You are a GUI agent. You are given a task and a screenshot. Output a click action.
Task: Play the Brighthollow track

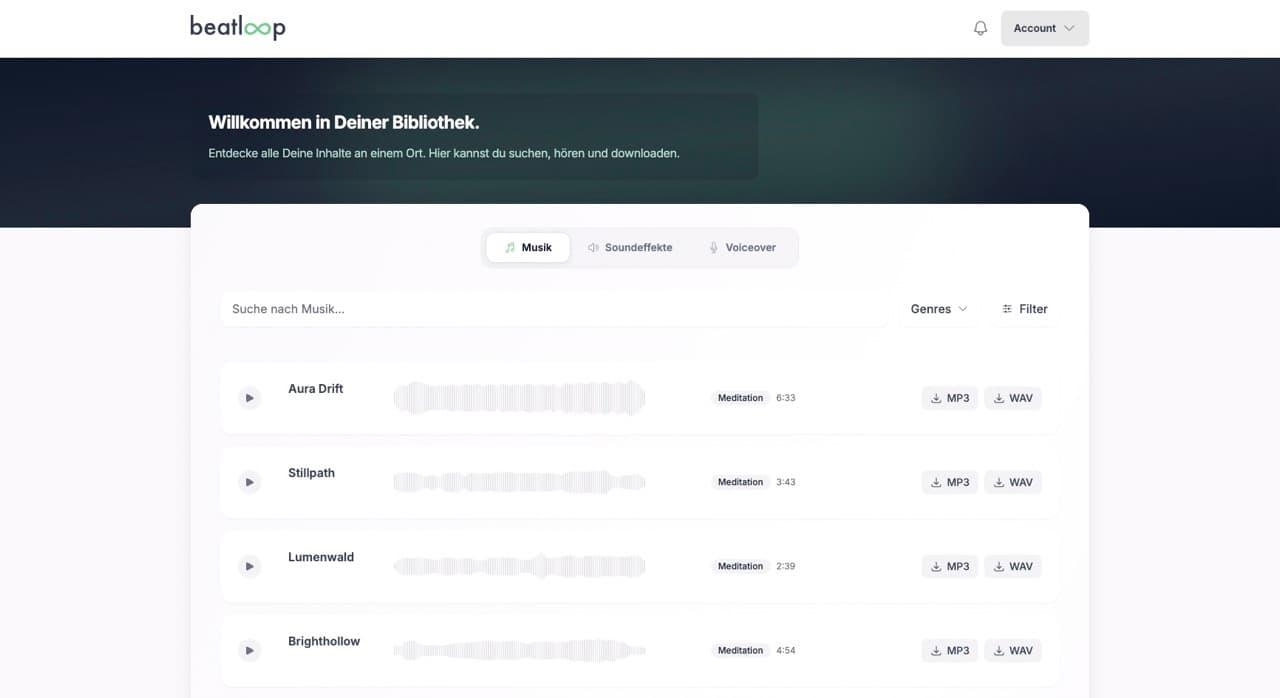250,650
